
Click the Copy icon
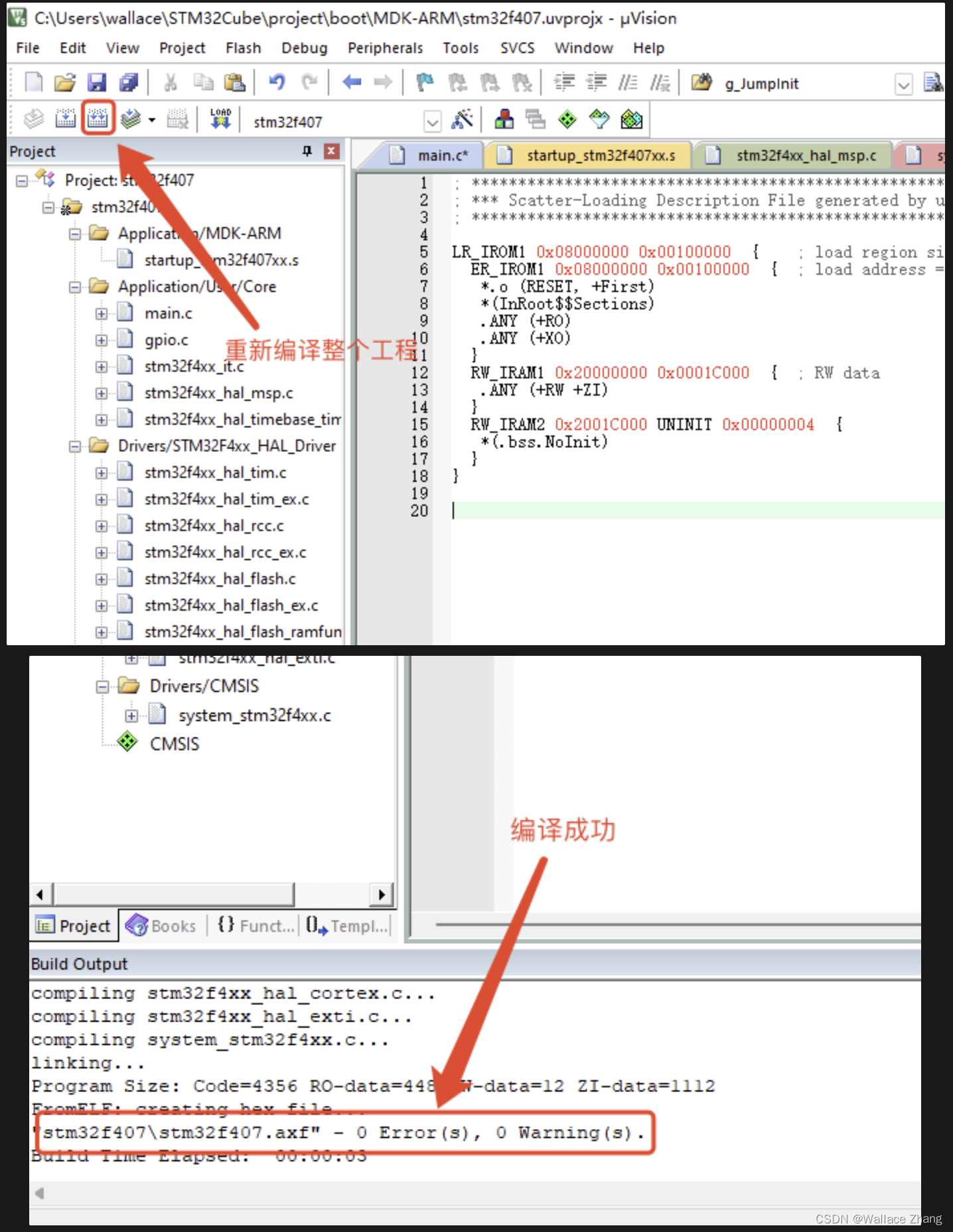point(203,82)
